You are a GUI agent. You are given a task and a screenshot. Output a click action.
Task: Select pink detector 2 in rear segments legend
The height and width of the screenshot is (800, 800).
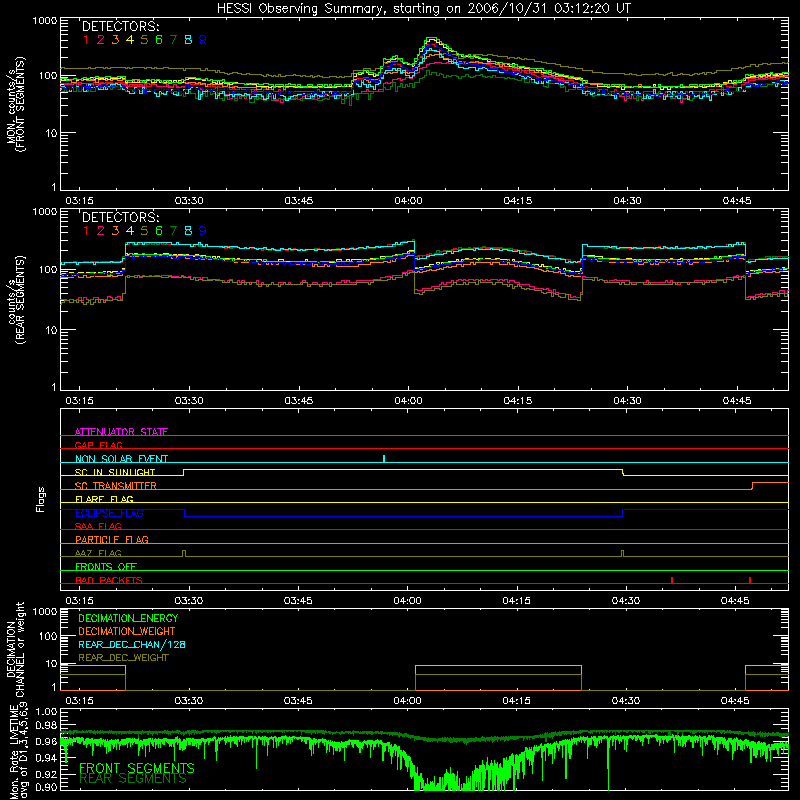click(101, 231)
